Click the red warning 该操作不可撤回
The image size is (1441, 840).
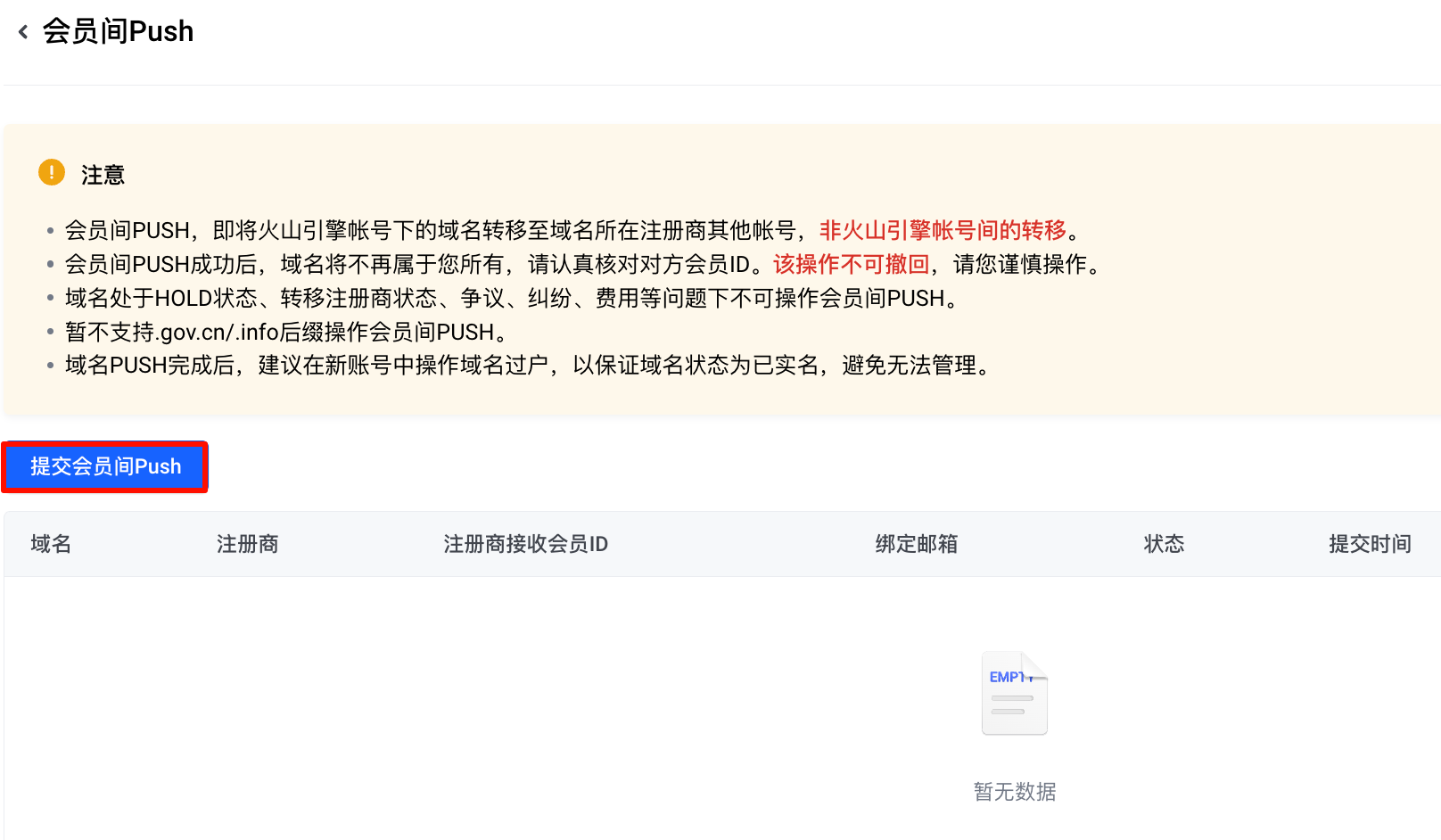851,265
